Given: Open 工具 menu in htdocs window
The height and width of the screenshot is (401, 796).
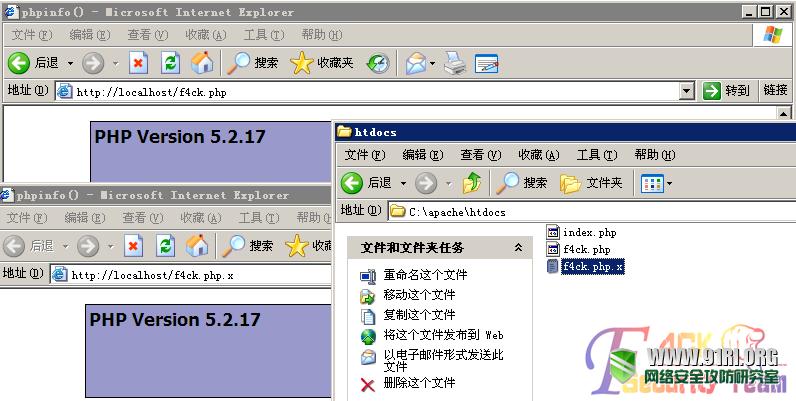Looking at the screenshot, I should (x=597, y=155).
